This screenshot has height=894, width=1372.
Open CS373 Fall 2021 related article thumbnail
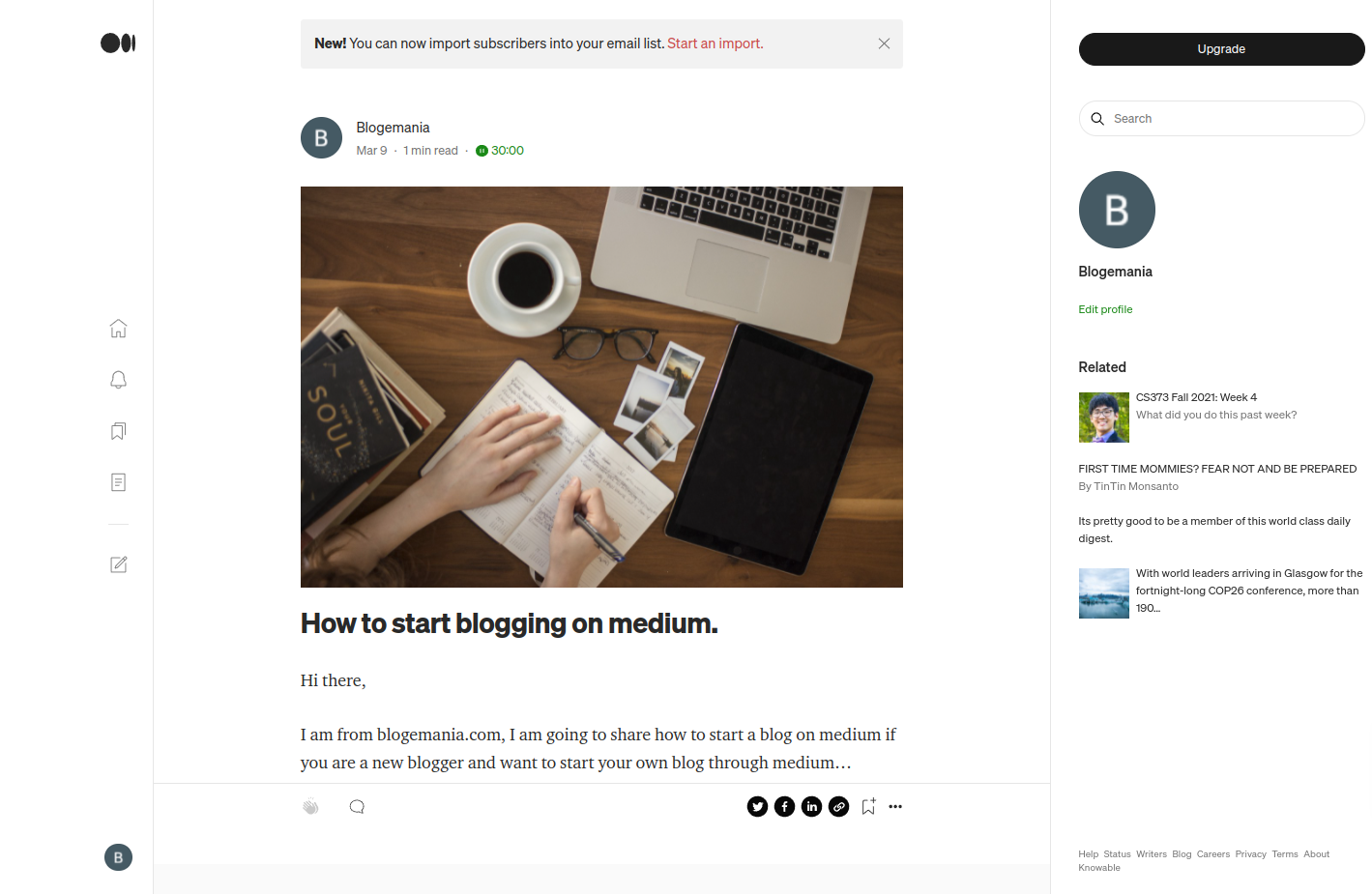[1103, 418]
